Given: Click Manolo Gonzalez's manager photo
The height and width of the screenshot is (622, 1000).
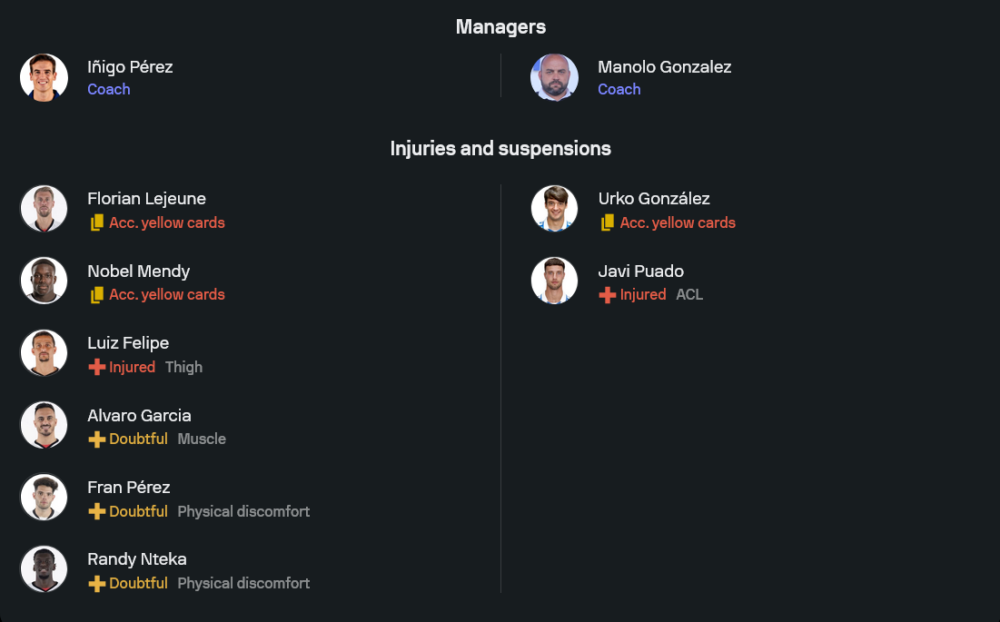Looking at the screenshot, I should point(554,78).
